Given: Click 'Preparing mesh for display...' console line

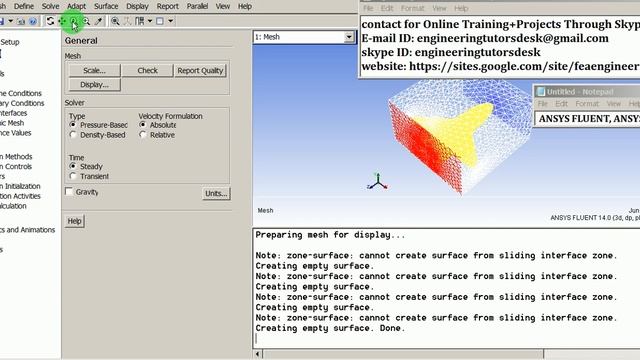Looking at the screenshot, I should click(x=330, y=235).
